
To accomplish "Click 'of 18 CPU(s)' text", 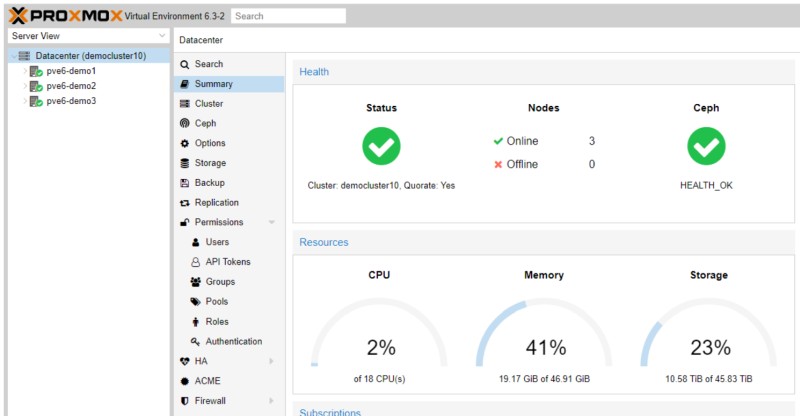I will [380, 379].
